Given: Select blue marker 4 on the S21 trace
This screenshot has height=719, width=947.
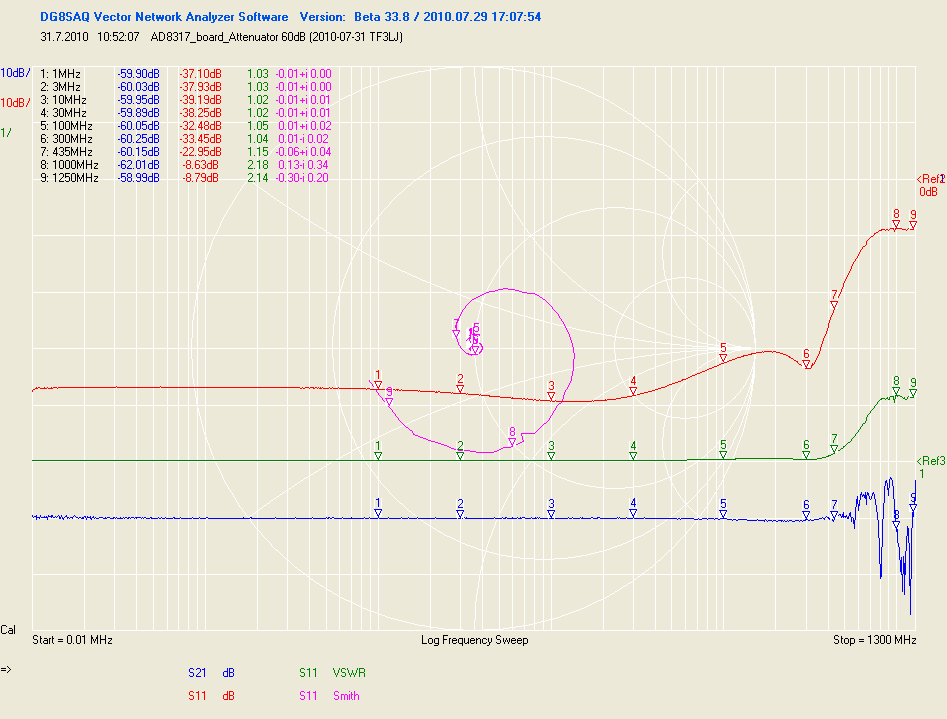Looking at the screenshot, I should point(633,513).
